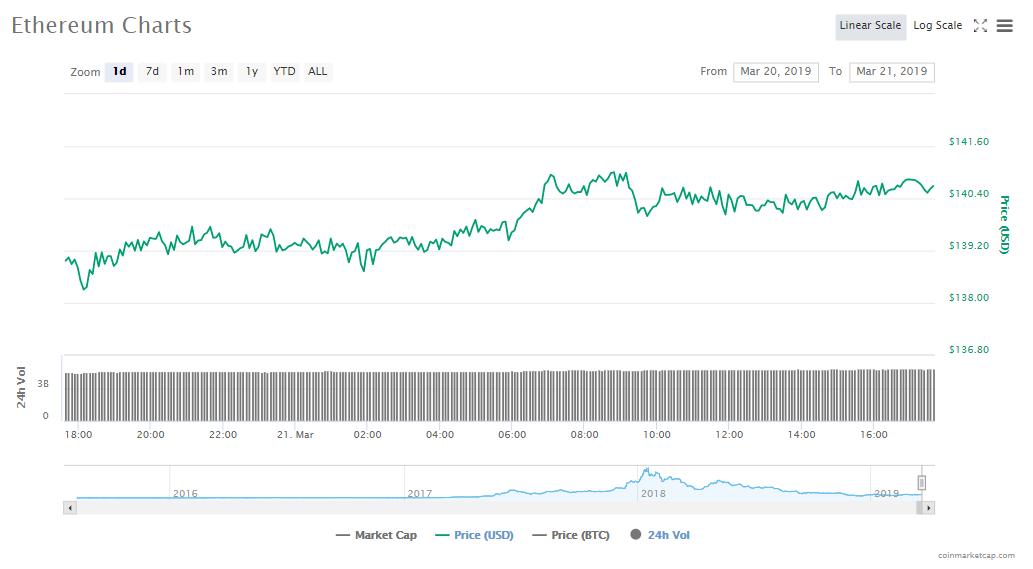Viewport: 1033px width, 569px height.
Task: Show ALL historical data
Action: (317, 72)
